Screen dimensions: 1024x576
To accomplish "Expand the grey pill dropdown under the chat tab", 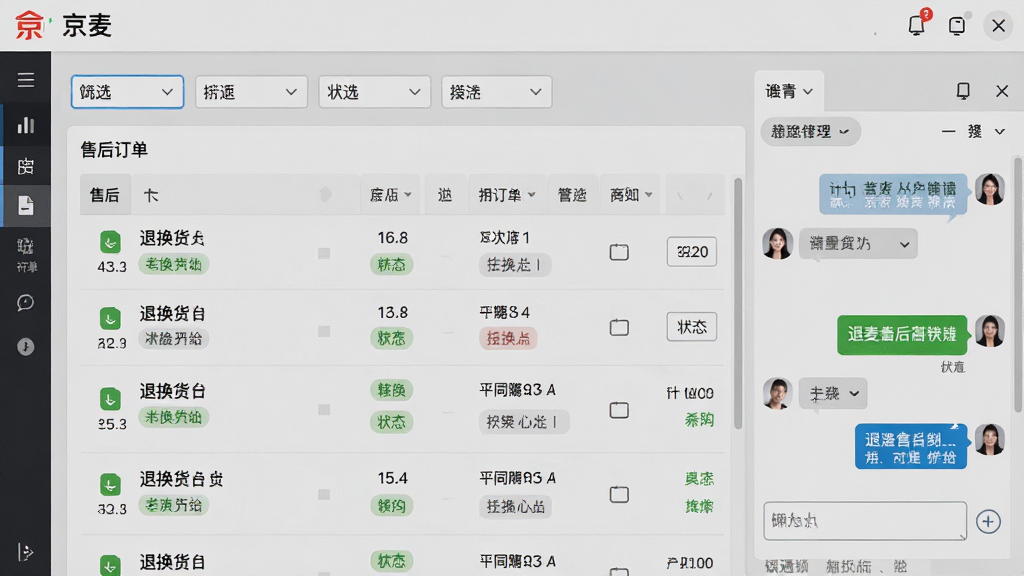I will point(810,131).
